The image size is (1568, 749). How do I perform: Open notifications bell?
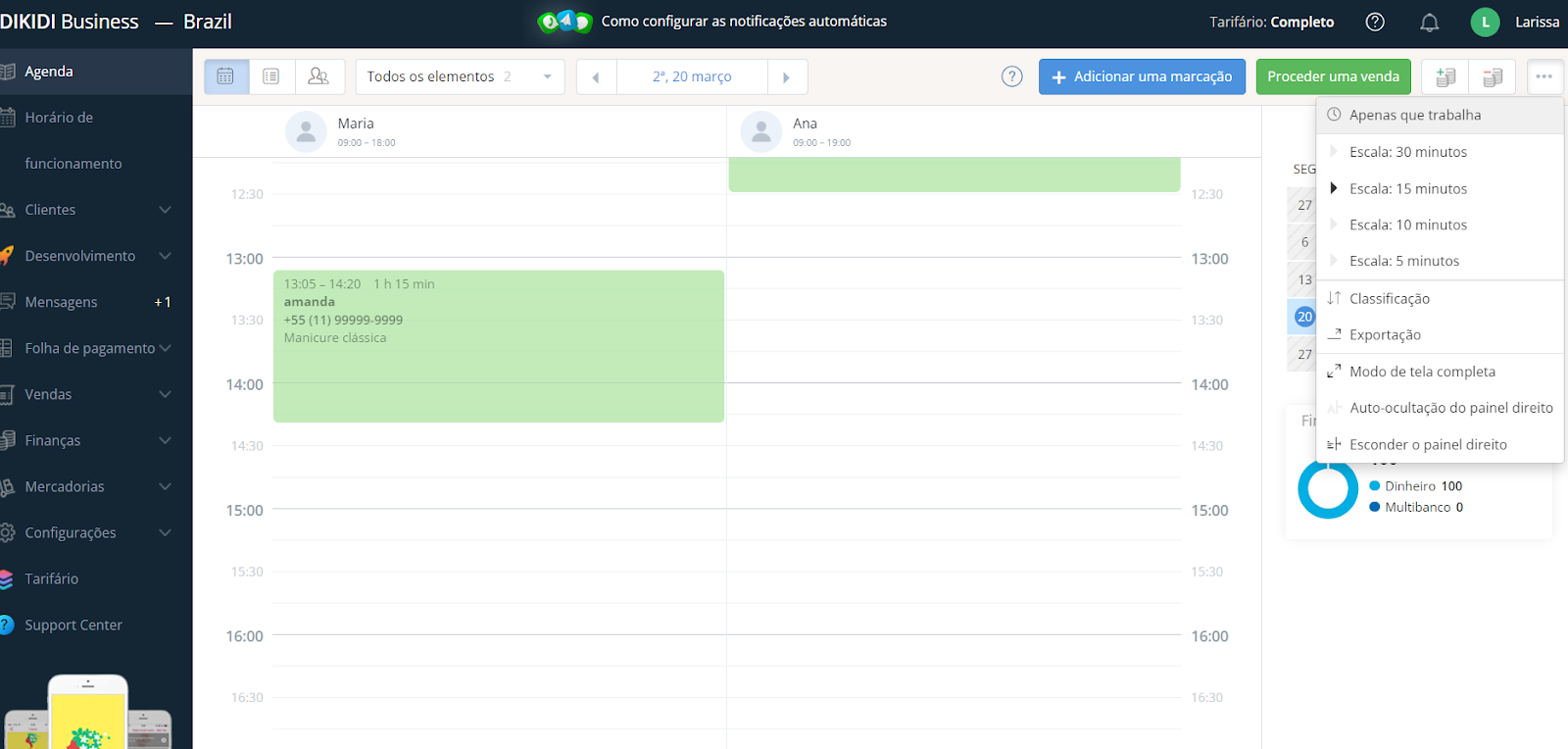(x=1430, y=22)
